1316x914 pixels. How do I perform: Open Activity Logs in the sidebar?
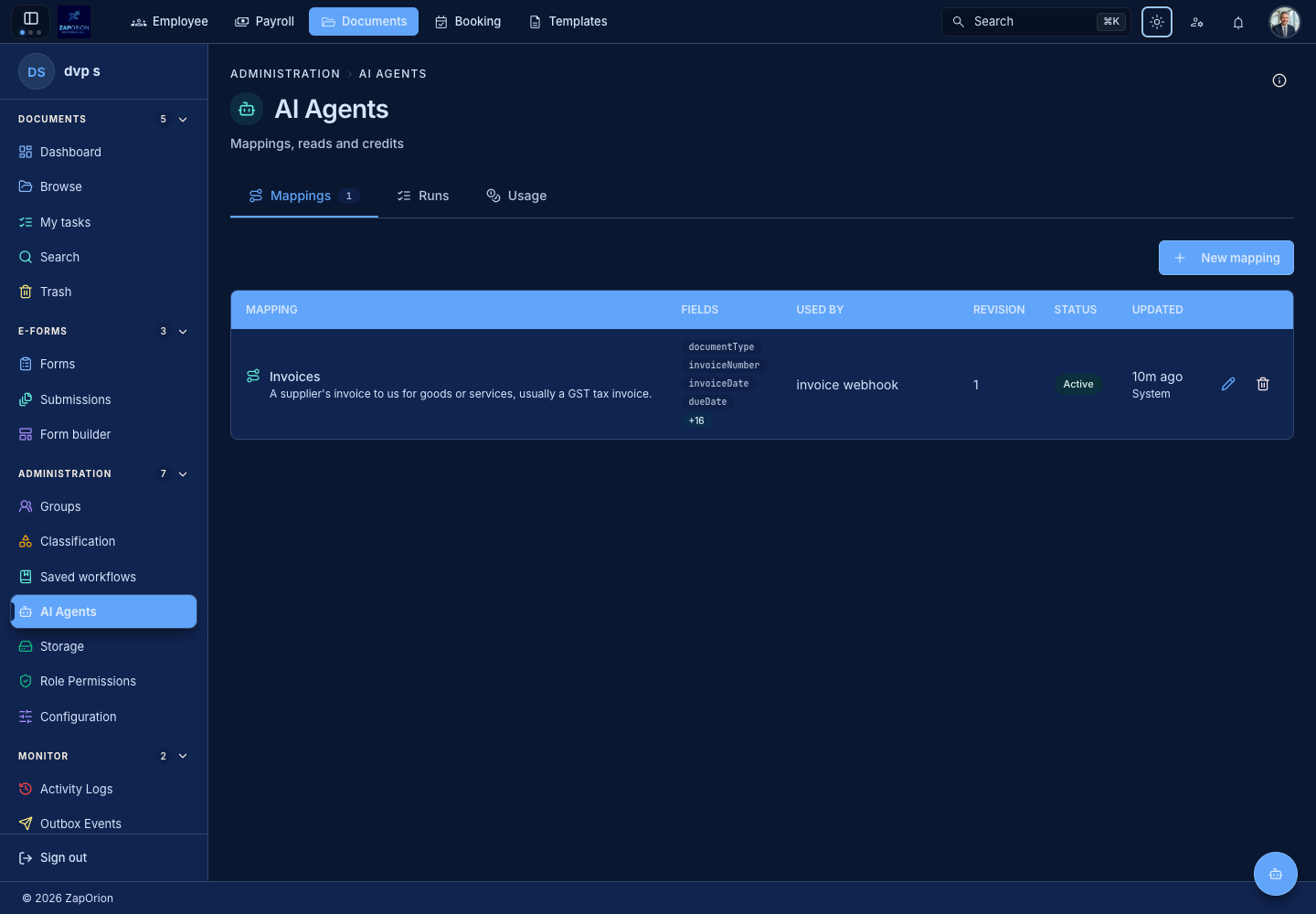pos(103,789)
